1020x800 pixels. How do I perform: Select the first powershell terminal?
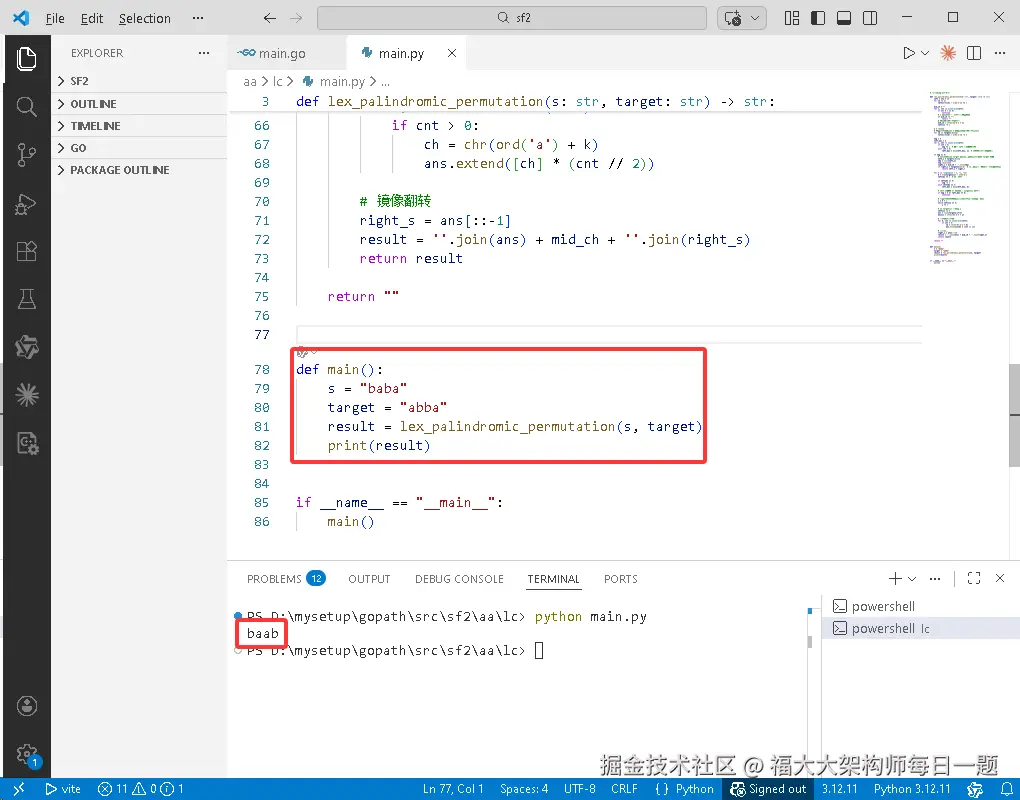point(920,606)
